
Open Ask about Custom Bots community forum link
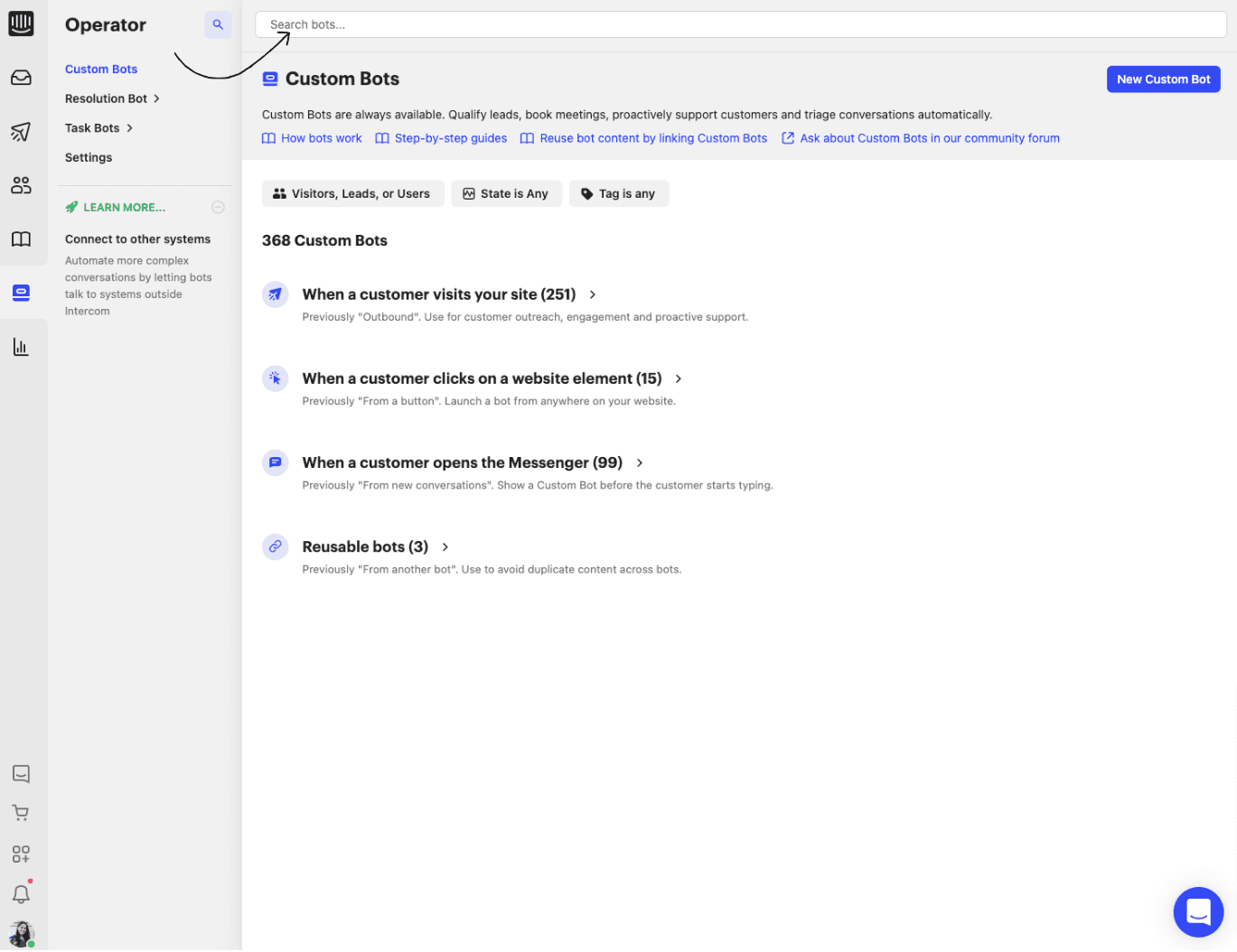pyautogui.click(x=920, y=138)
